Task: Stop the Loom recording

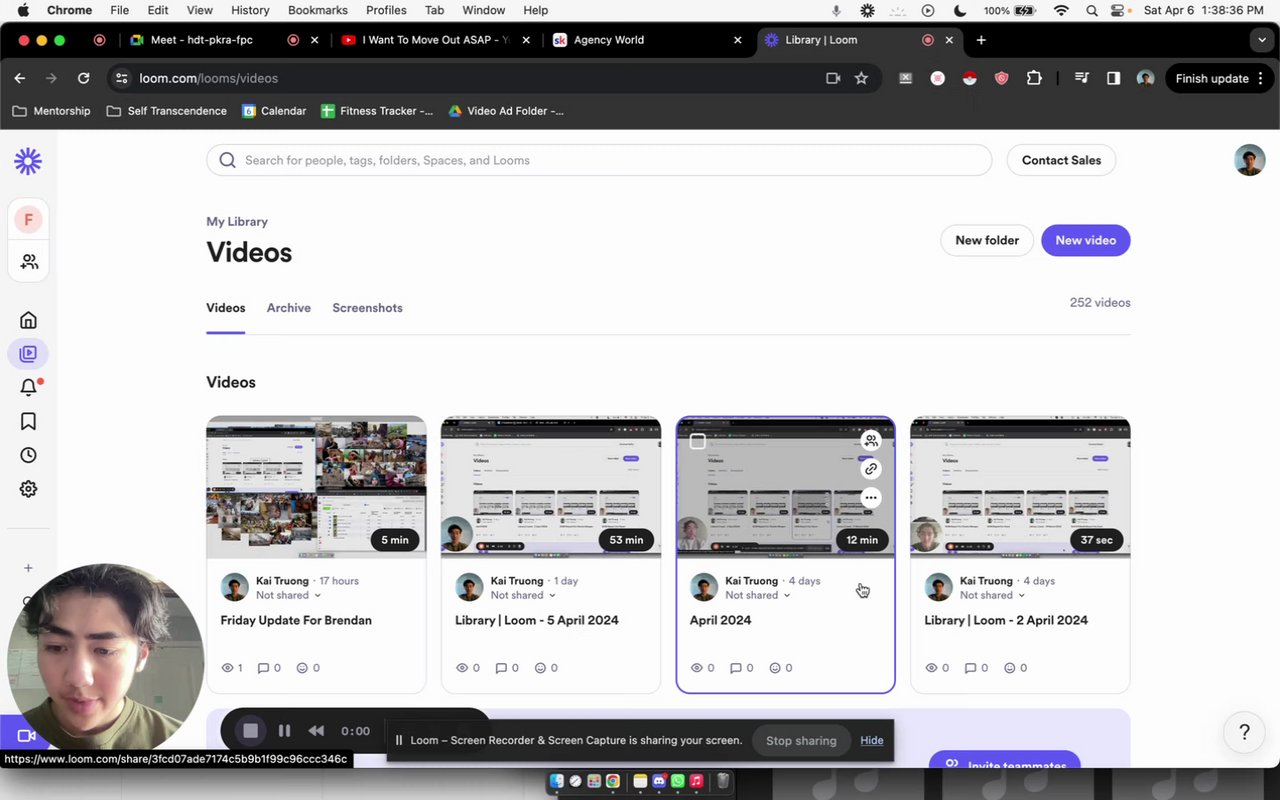Action: click(250, 731)
